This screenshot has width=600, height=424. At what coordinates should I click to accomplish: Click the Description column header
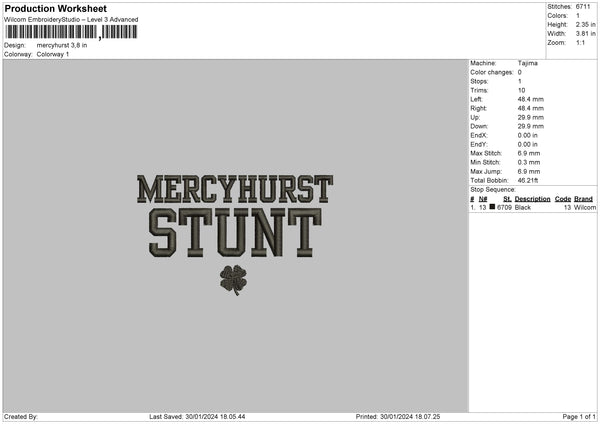(532, 199)
